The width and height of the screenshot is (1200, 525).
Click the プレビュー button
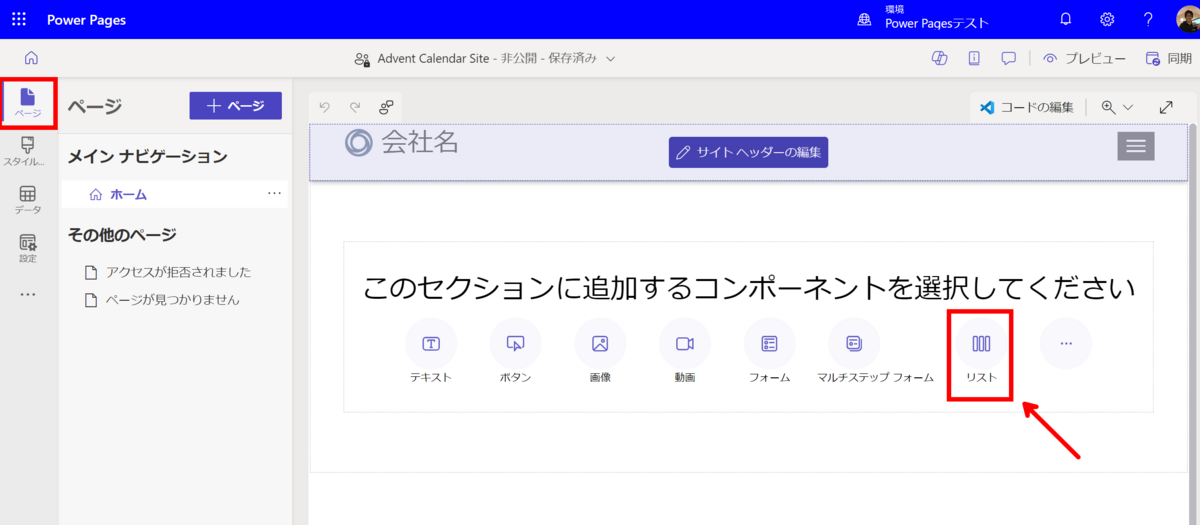(1084, 58)
